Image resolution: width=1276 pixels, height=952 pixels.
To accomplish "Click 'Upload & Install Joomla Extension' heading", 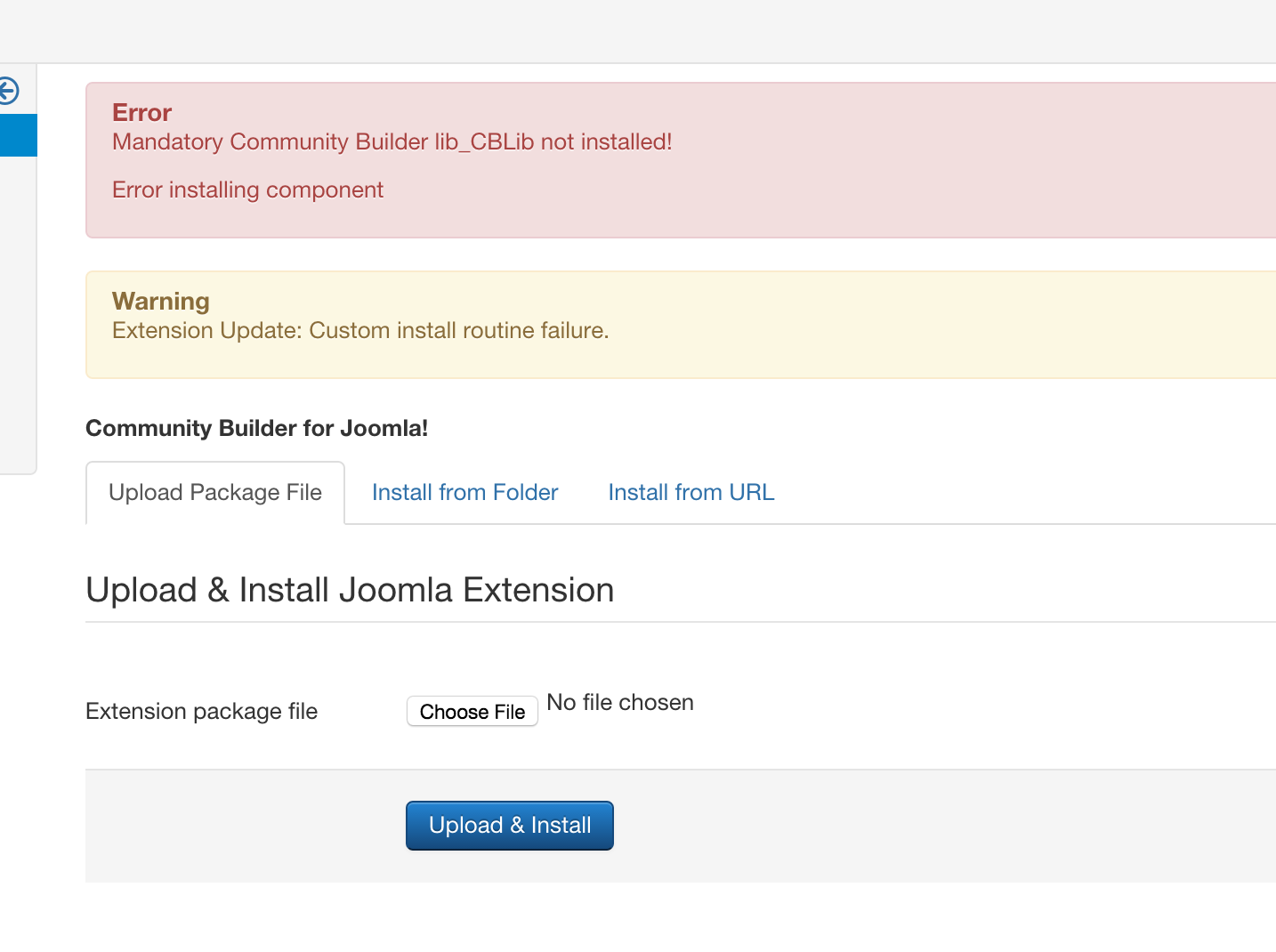I will point(350,591).
